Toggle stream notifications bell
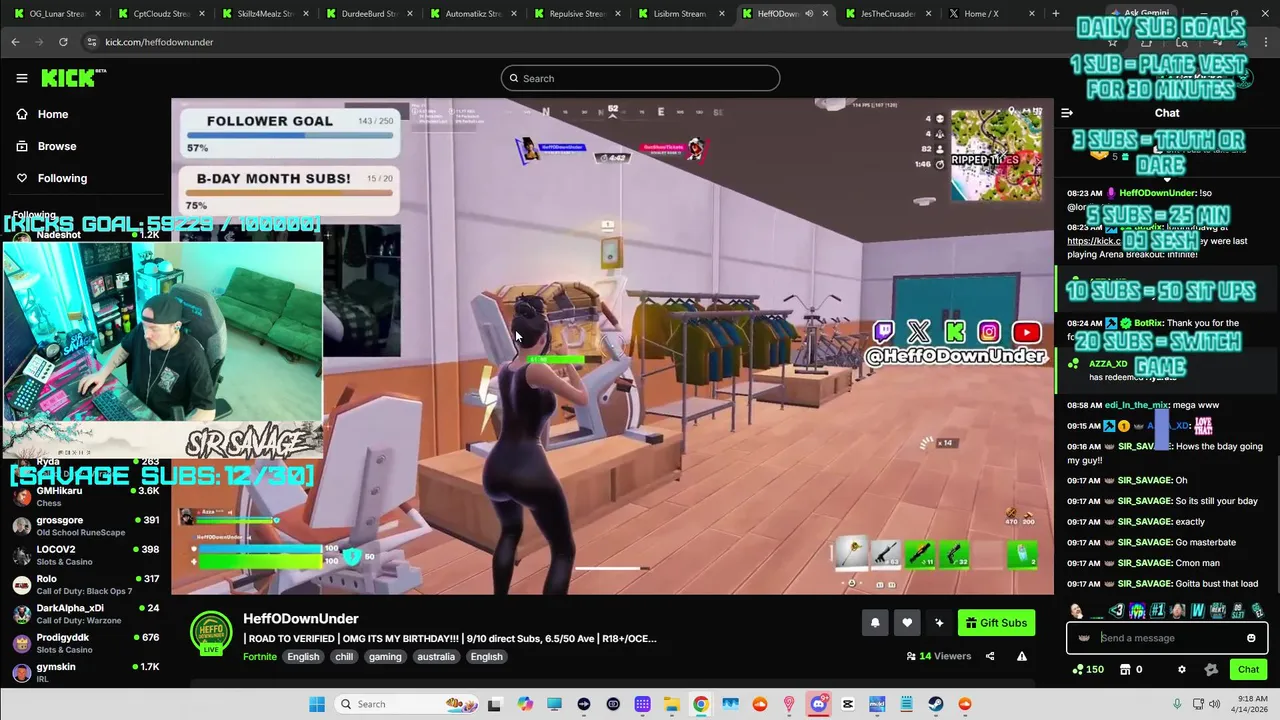 pos(875,623)
